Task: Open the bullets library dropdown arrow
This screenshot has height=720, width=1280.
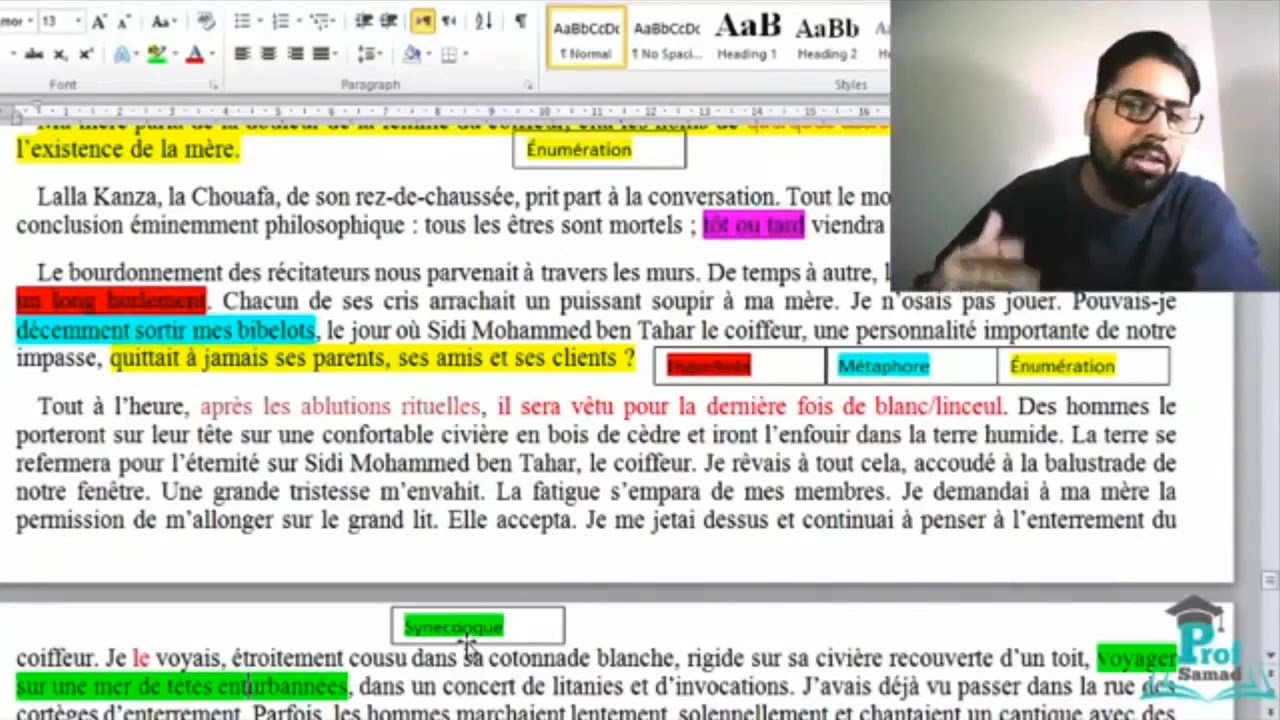Action: point(259,21)
